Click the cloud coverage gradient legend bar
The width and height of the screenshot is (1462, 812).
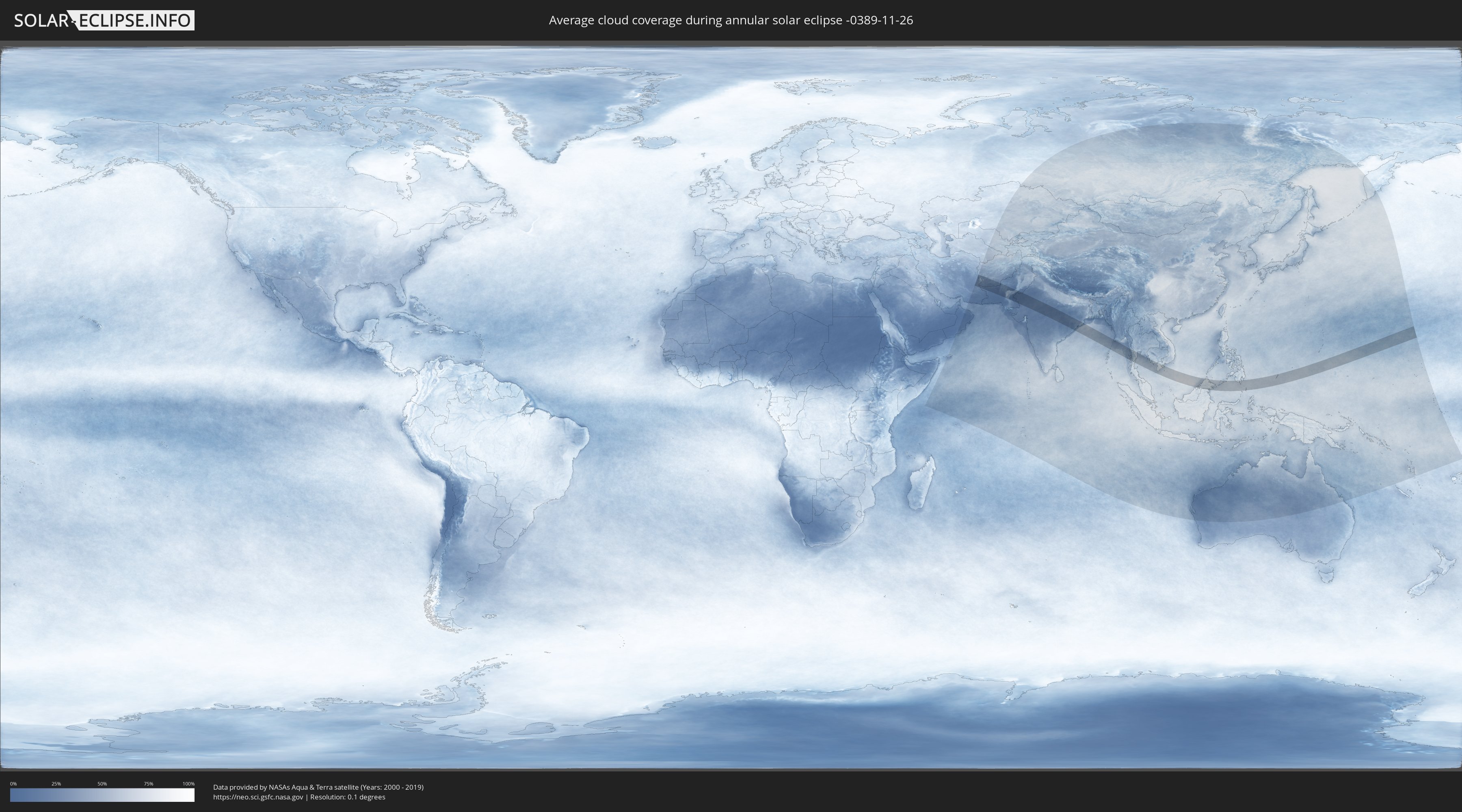coord(102,795)
